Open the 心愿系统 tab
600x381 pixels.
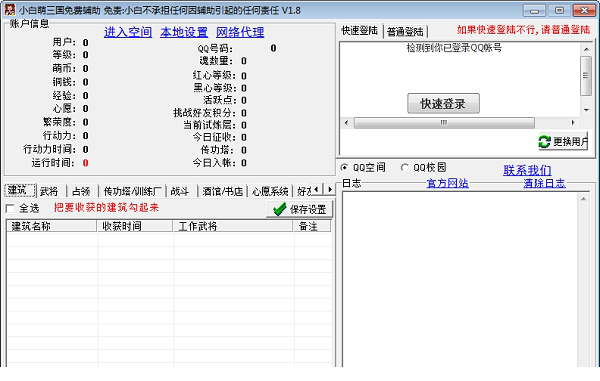[x=270, y=191]
